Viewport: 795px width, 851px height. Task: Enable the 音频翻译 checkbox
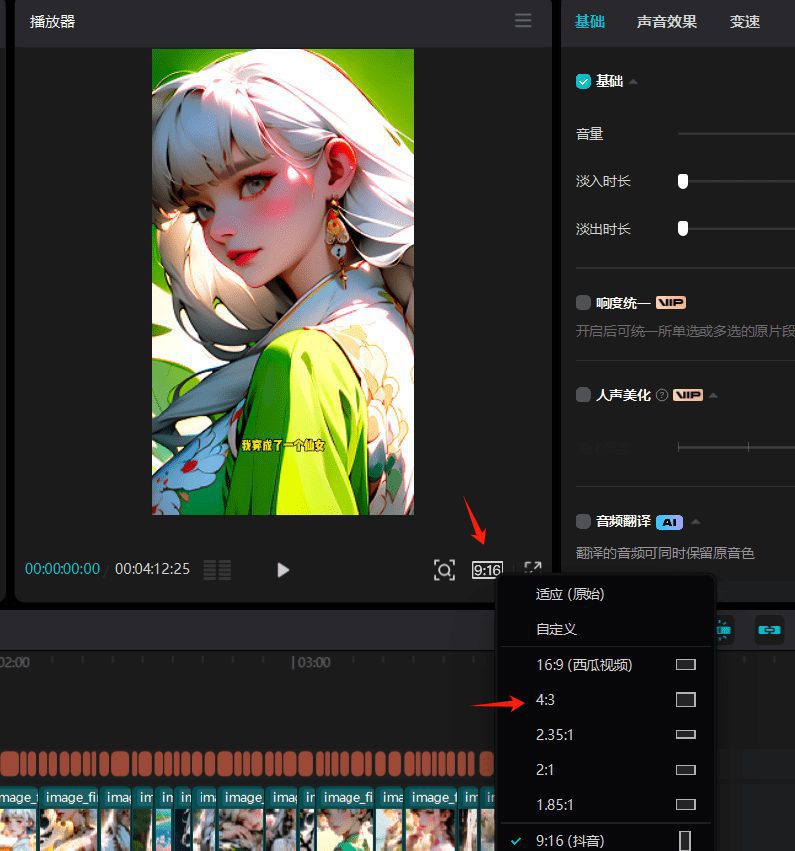(x=583, y=522)
